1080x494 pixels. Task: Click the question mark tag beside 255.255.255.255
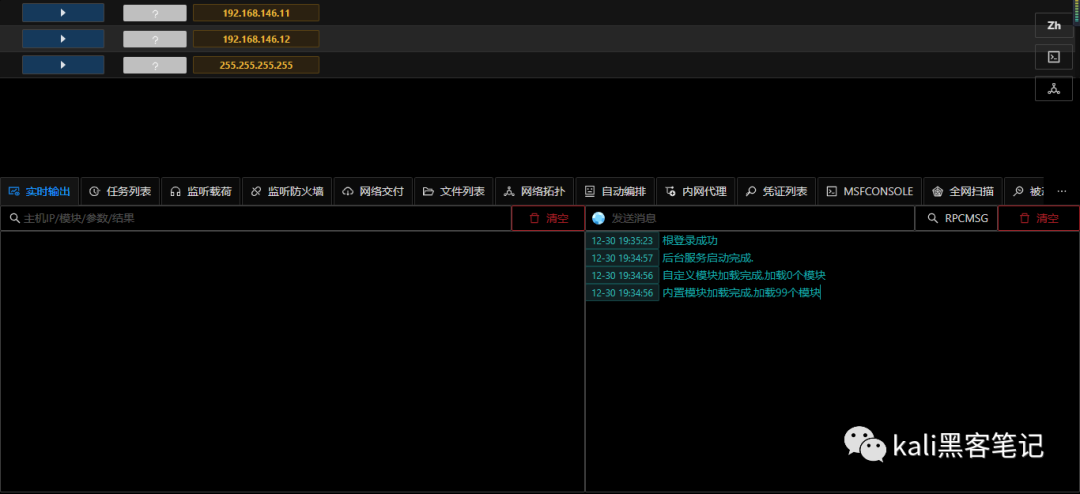(x=155, y=65)
